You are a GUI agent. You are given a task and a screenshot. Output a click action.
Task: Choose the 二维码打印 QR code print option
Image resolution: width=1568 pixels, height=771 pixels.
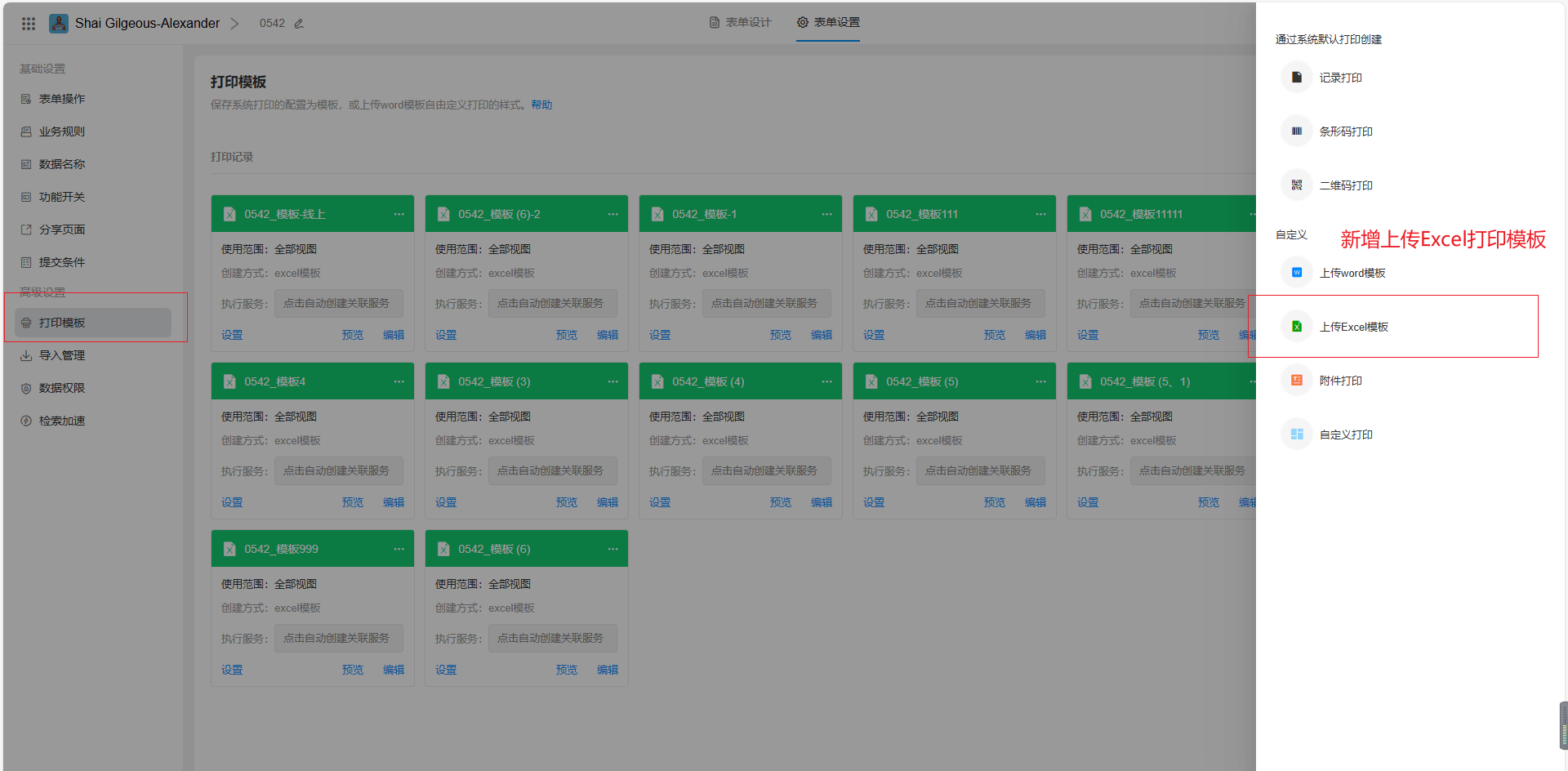pyautogui.click(x=1345, y=185)
